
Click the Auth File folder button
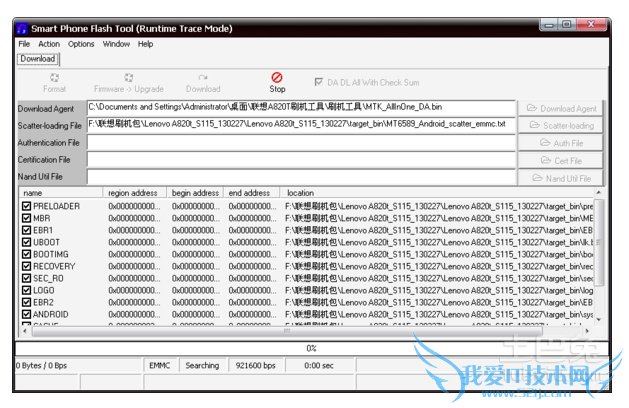click(561, 143)
